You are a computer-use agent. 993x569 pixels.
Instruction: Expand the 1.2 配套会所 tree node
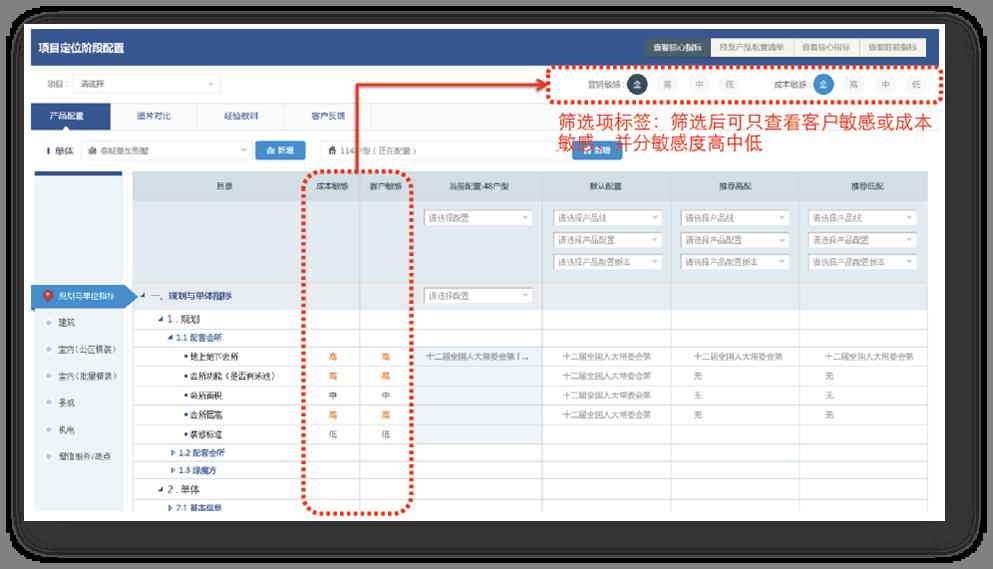coord(172,453)
